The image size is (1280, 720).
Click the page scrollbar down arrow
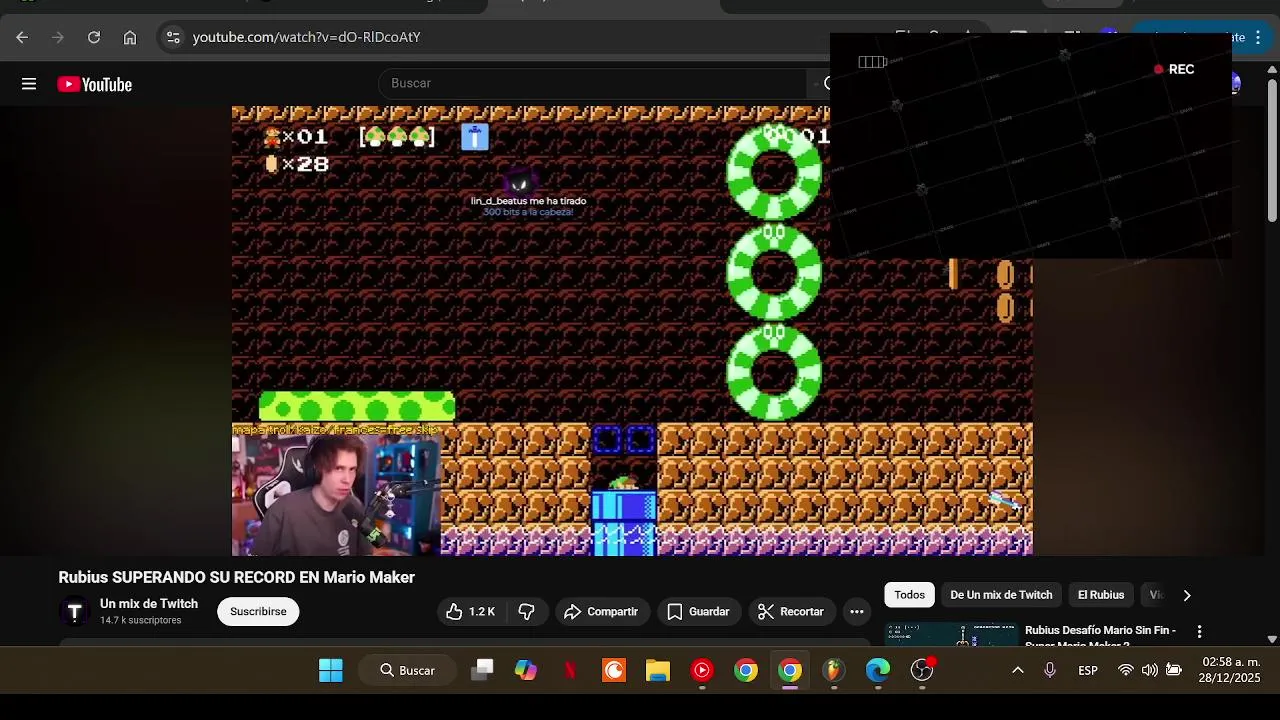click(1272, 639)
